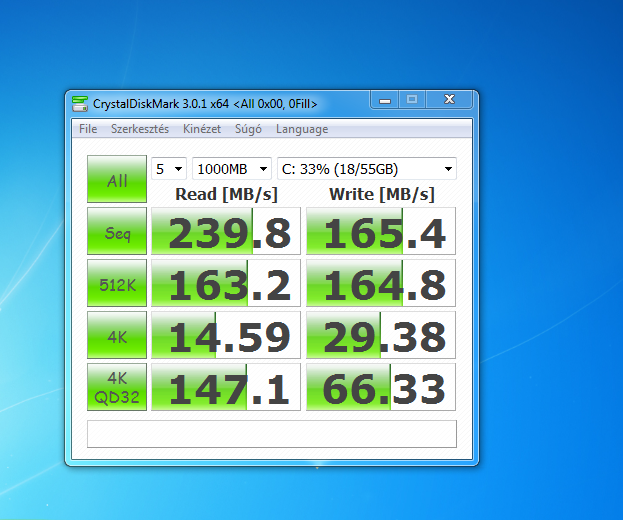Open the File menu
Viewport: 623px width, 520px height.
tap(88, 129)
